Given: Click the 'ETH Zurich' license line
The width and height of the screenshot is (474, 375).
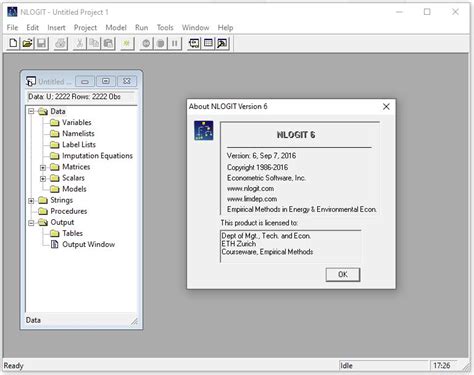Looking at the screenshot, I should coord(239,244).
